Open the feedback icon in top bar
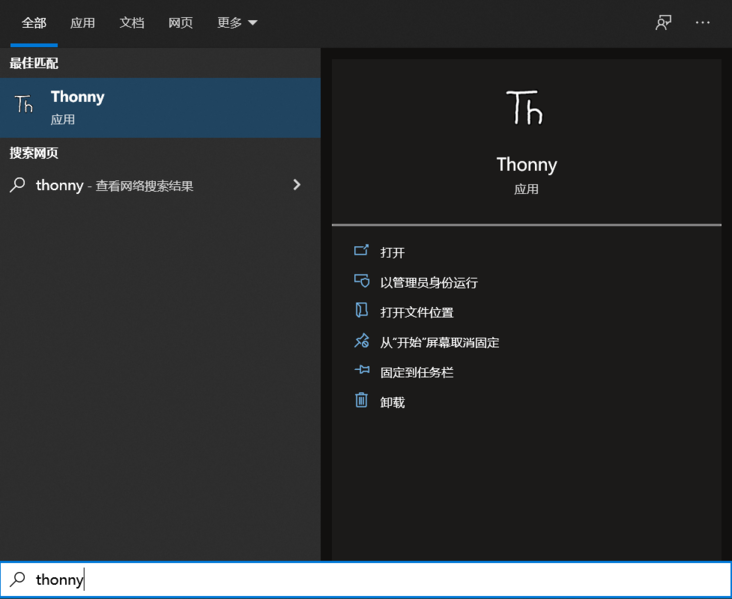 pyautogui.click(x=663, y=22)
